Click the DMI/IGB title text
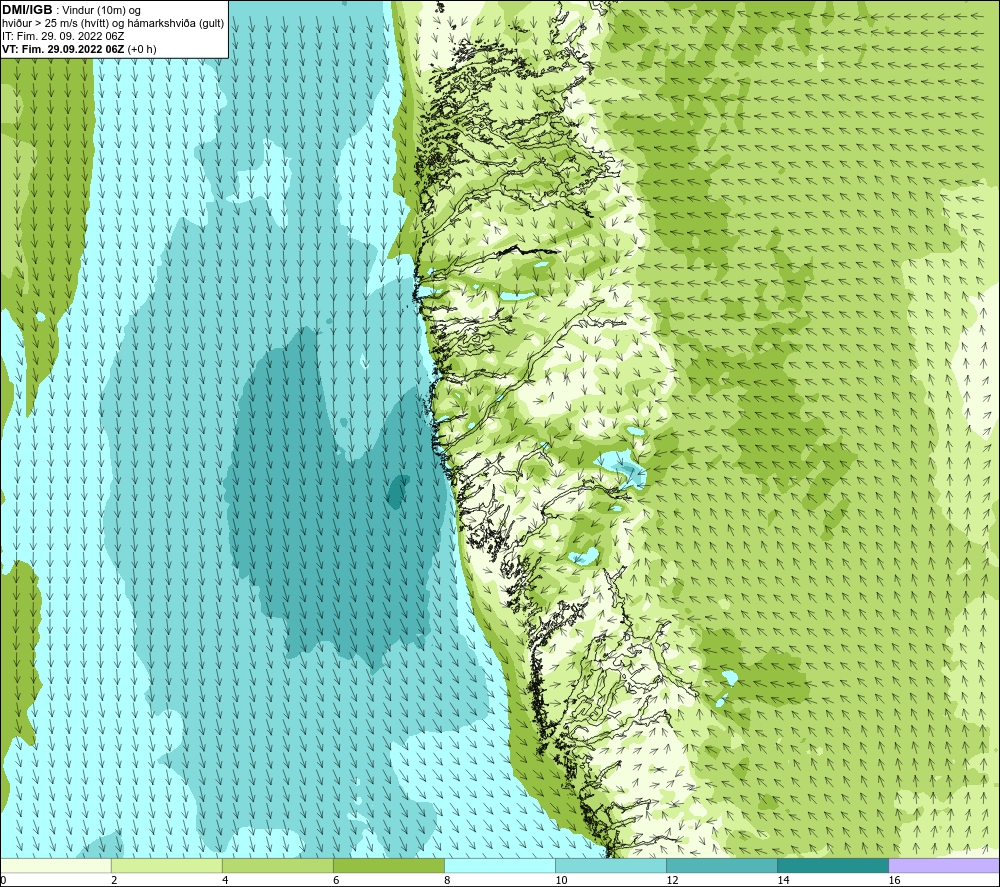 pos(27,10)
